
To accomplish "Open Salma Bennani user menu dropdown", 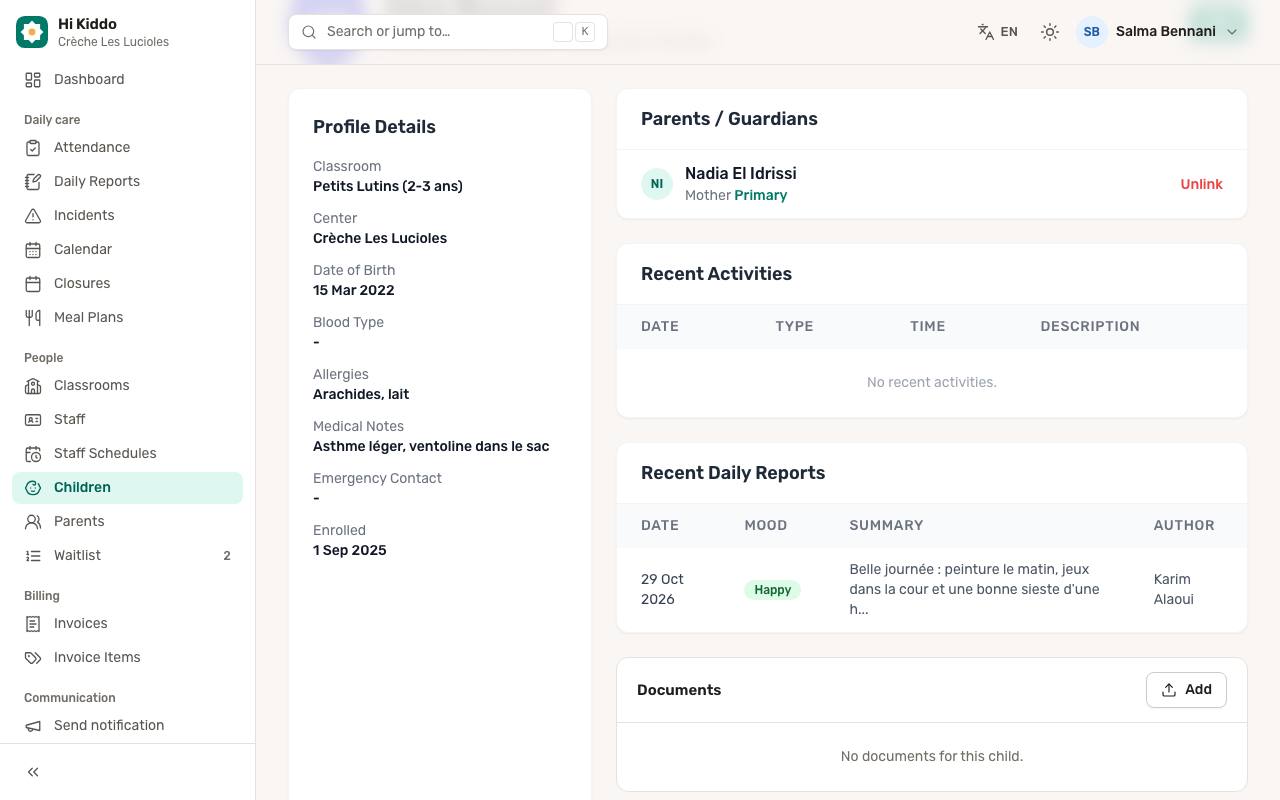I will pos(1158,32).
